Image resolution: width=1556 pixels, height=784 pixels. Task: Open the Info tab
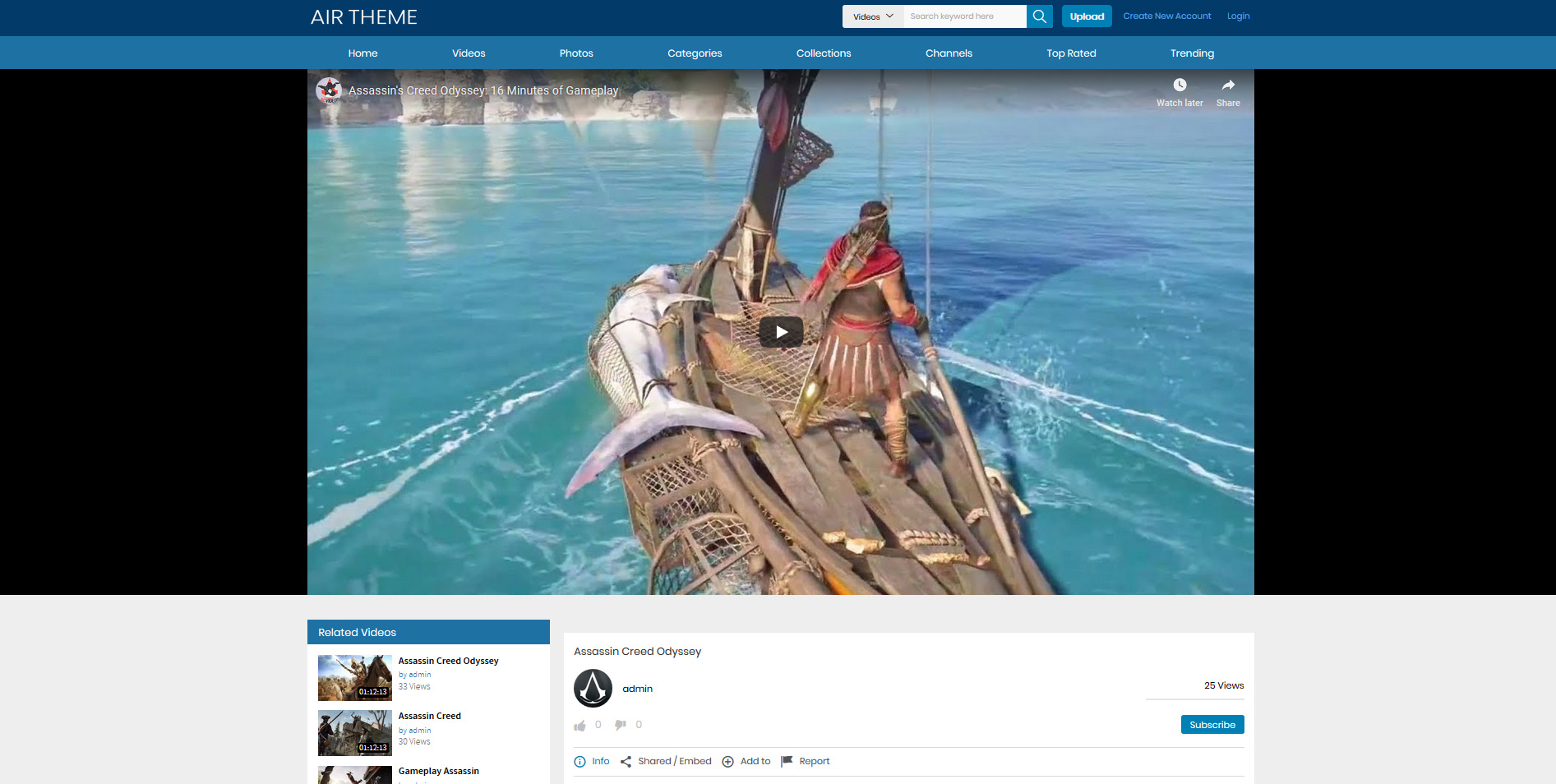tap(601, 762)
